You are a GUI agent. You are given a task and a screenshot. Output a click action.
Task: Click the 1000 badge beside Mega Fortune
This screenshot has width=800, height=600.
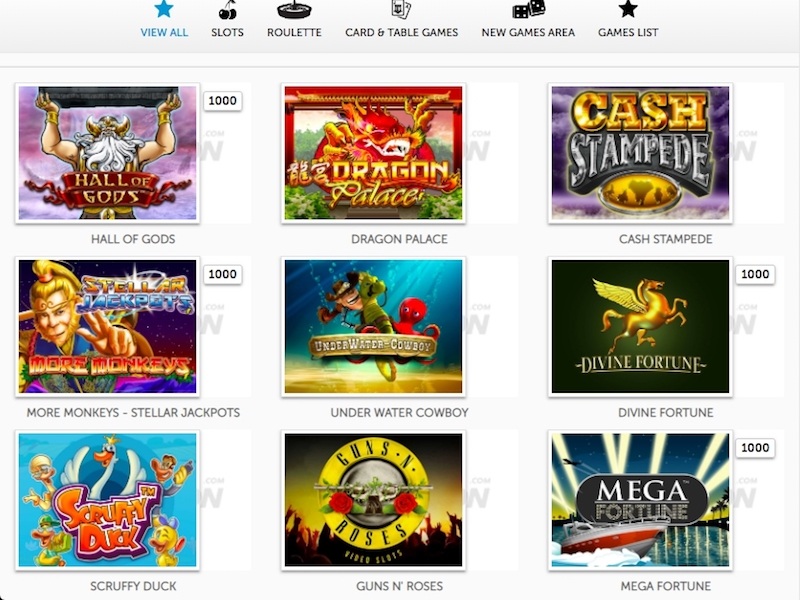(x=755, y=447)
